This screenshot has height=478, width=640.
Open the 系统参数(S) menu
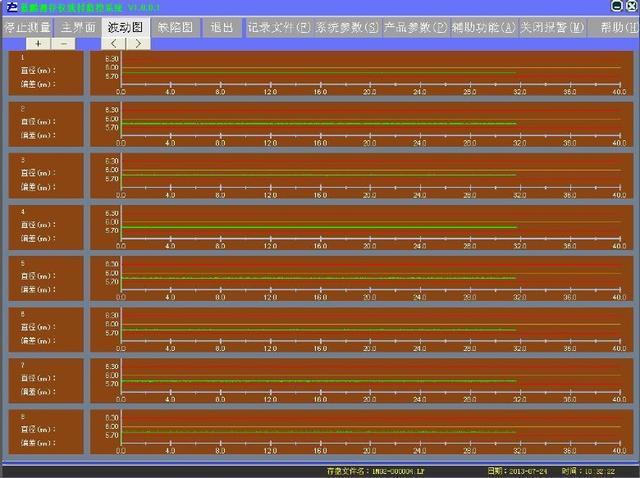pyautogui.click(x=346, y=28)
